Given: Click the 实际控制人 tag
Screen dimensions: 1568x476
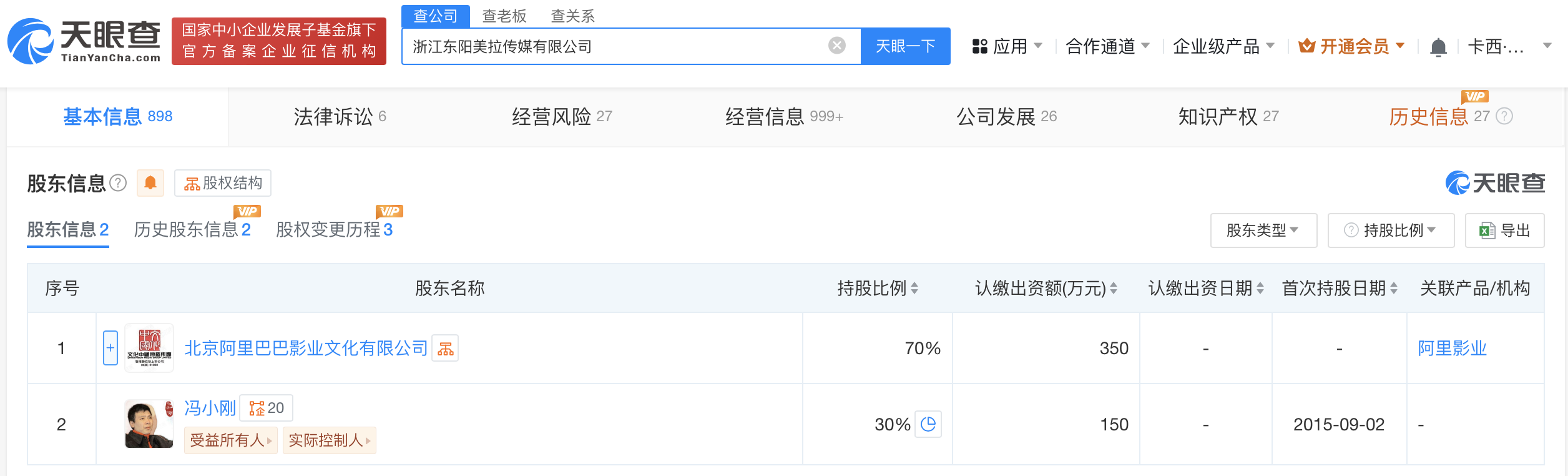Looking at the screenshot, I should click(329, 440).
